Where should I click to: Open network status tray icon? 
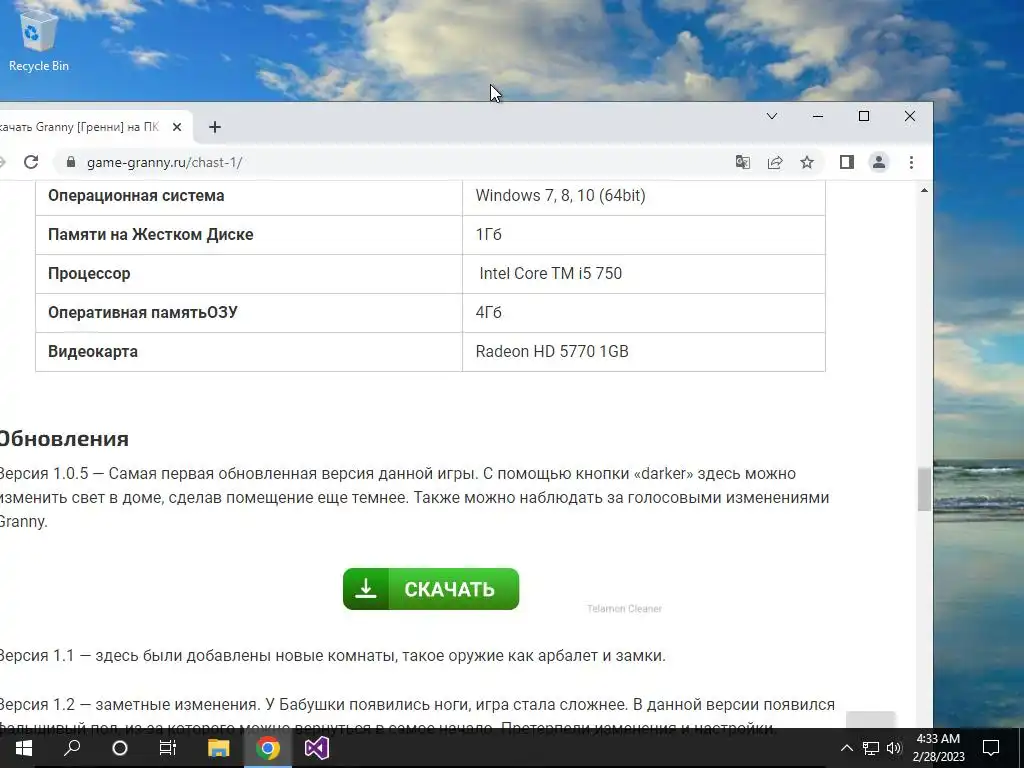871,748
